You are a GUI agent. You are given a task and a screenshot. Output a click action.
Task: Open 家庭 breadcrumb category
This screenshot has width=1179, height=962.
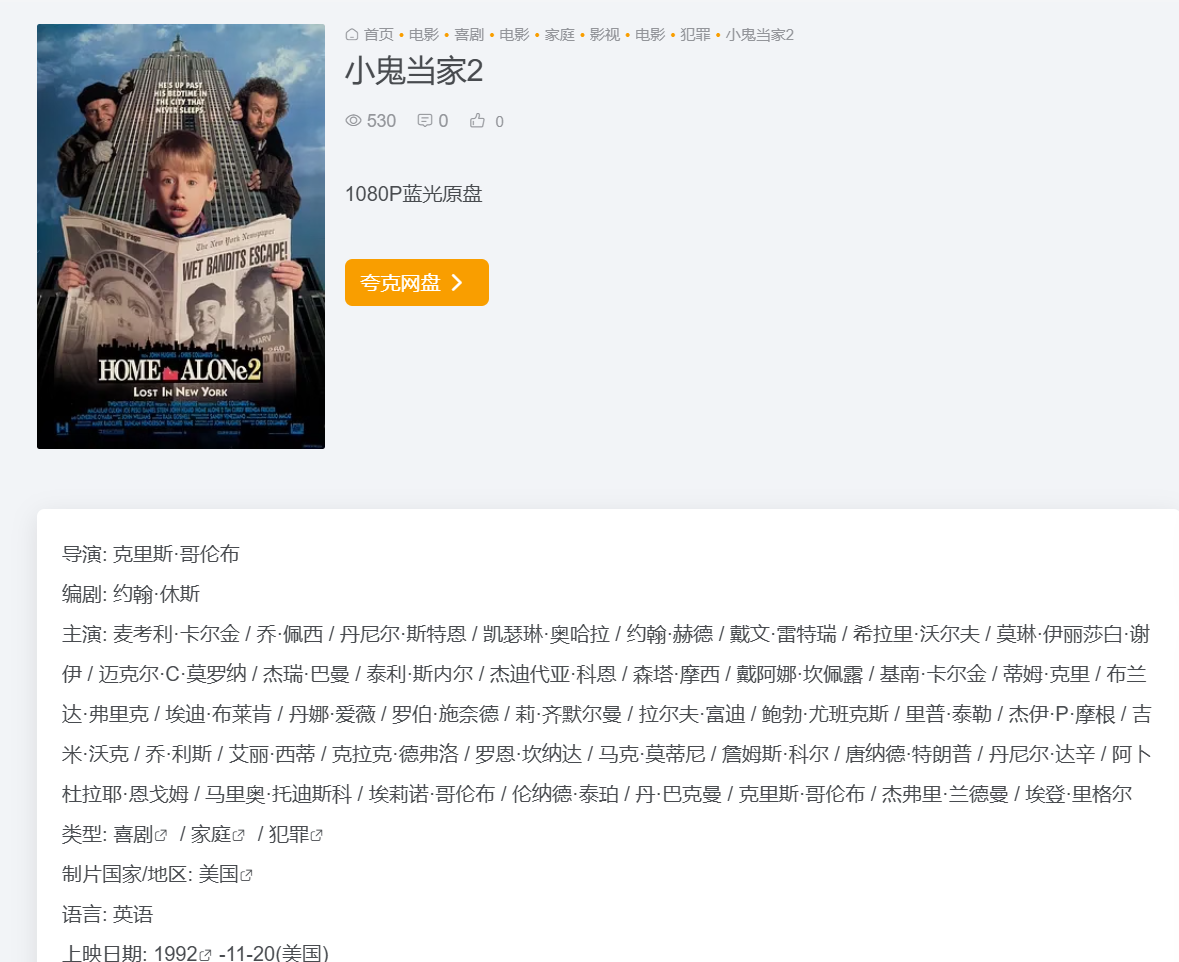click(559, 35)
